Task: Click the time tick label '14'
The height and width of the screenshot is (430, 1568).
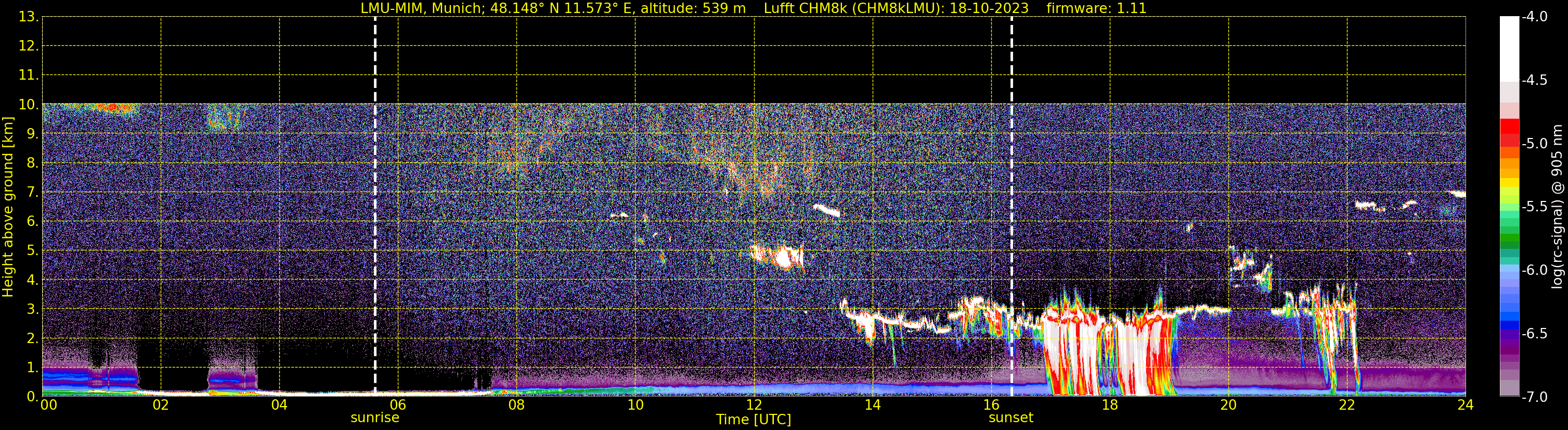Action: (873, 405)
